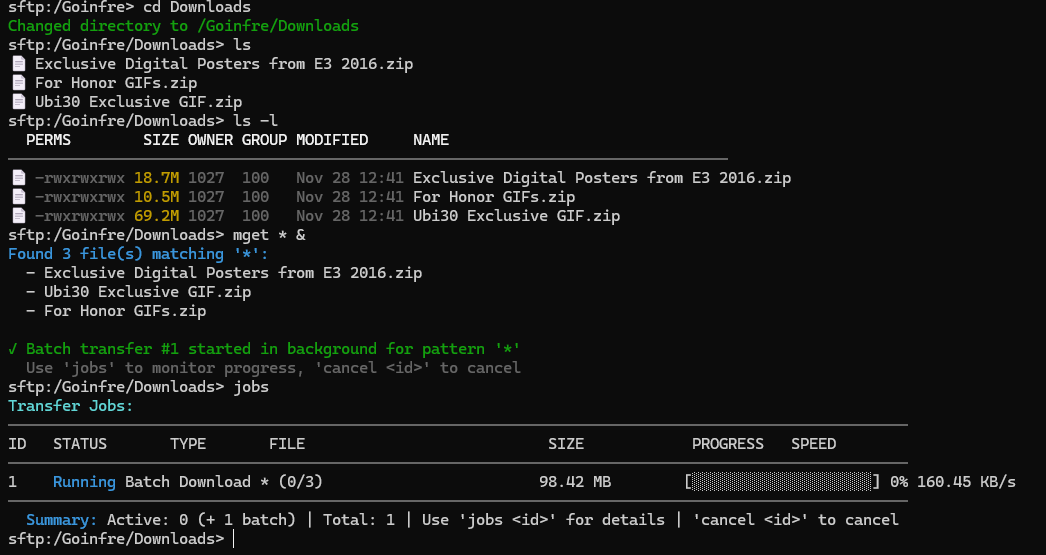
Task: Click the PROGRESS column header in jobs table
Action: click(x=727, y=444)
